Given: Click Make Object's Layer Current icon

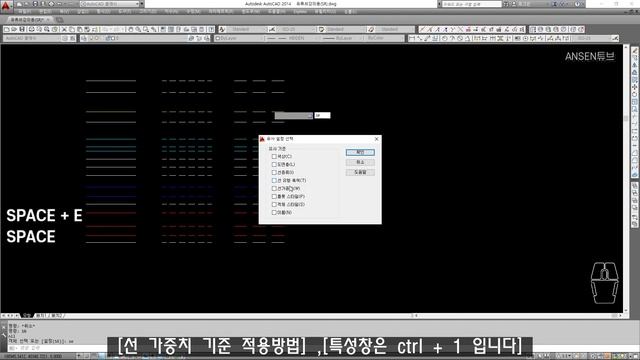Looking at the screenshot, I should (x=191, y=38).
